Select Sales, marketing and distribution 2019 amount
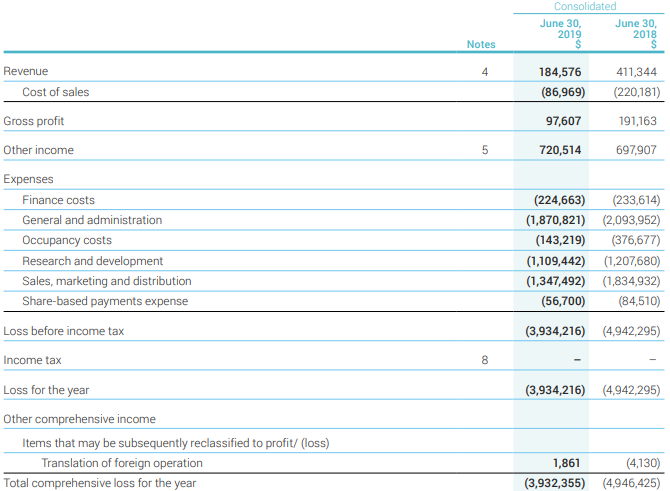This screenshot has height=491, width=670. (555, 281)
